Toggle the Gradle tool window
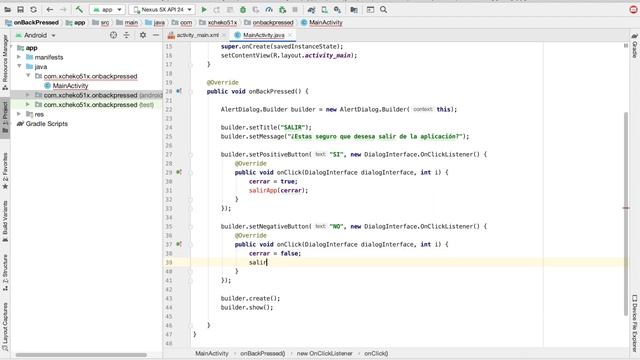Viewport: 640px width, 360px height. (x=635, y=46)
